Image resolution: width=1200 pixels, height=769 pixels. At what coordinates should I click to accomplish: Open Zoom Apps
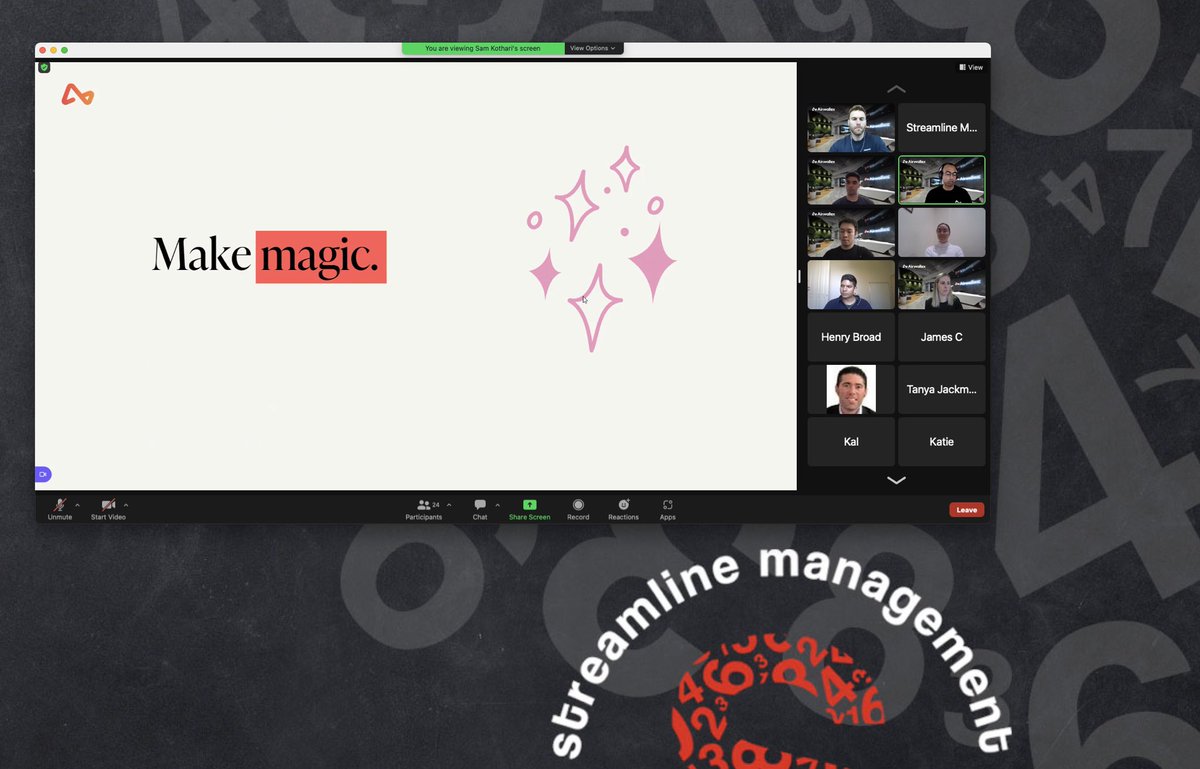pos(668,509)
